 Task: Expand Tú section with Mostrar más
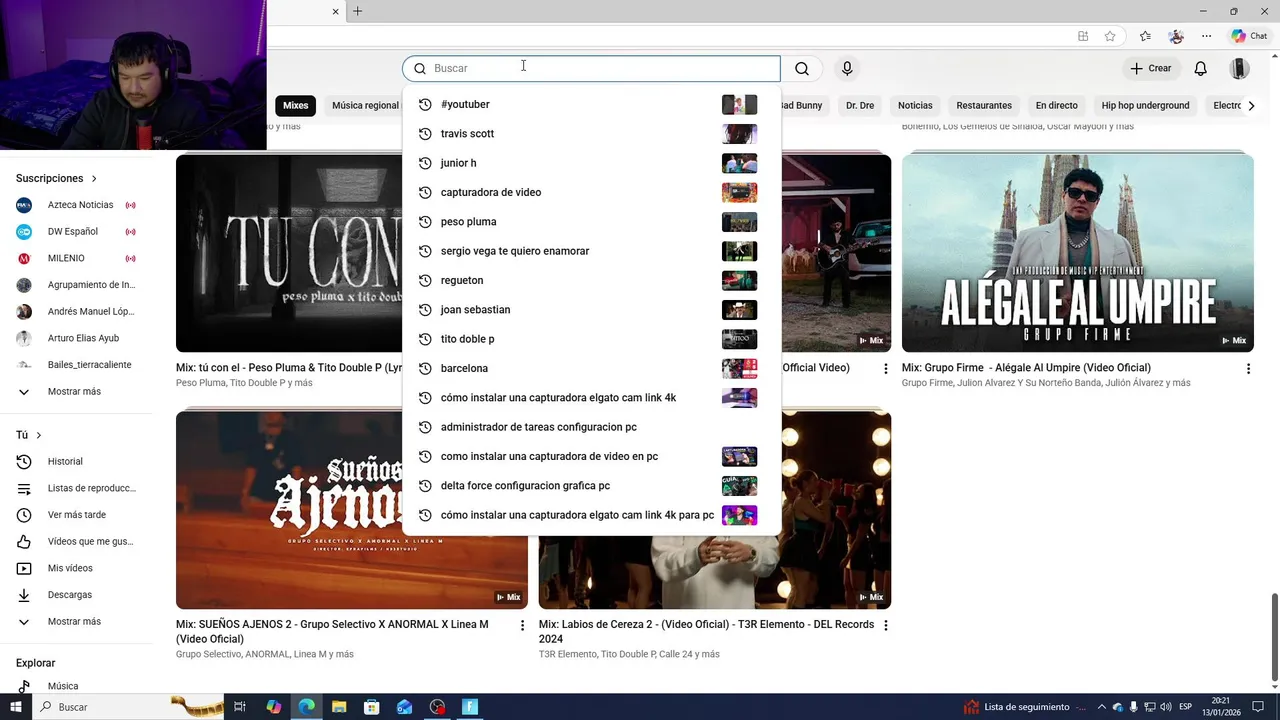pyautogui.click(x=76, y=622)
